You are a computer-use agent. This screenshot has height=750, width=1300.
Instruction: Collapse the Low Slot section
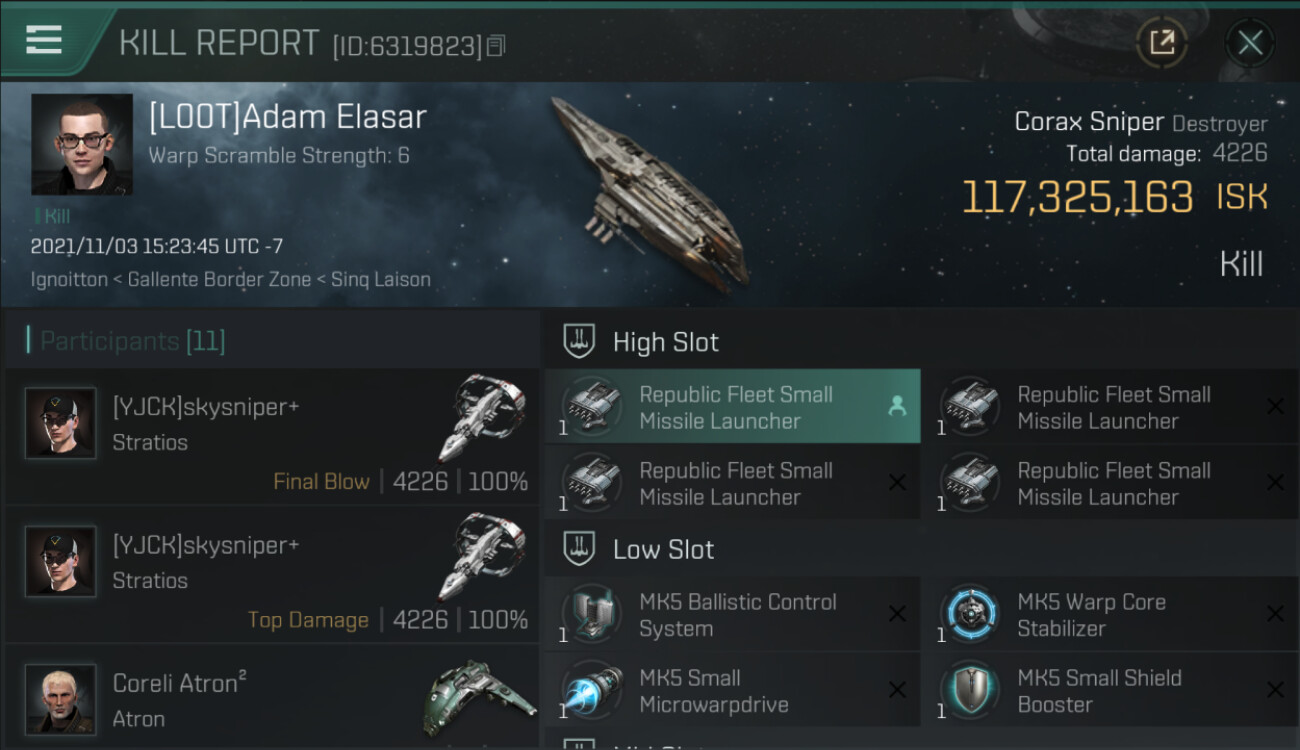580,549
